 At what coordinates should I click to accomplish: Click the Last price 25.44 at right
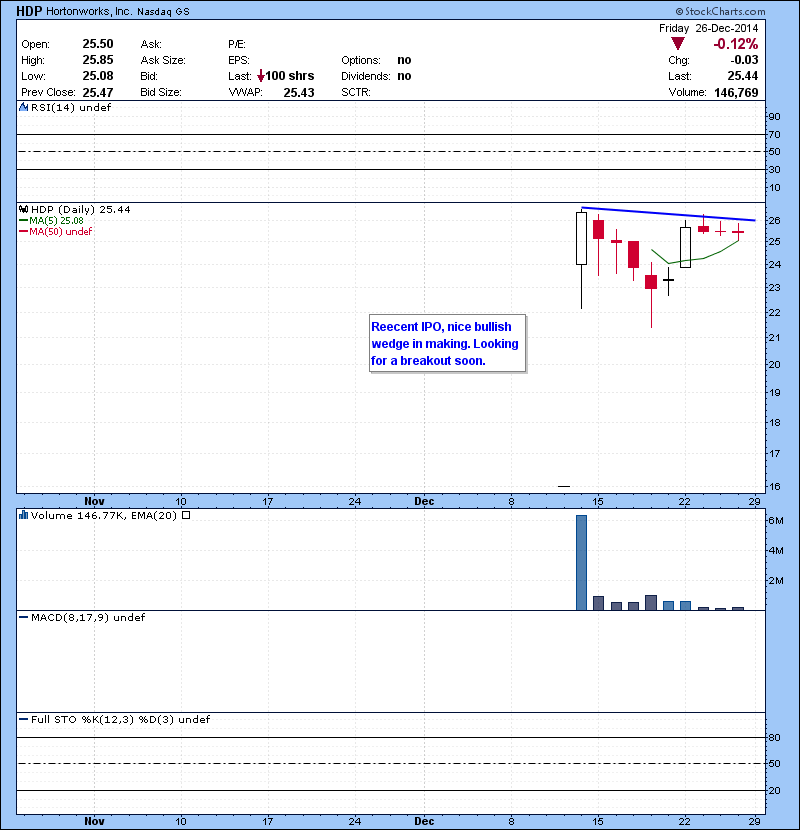pos(743,76)
